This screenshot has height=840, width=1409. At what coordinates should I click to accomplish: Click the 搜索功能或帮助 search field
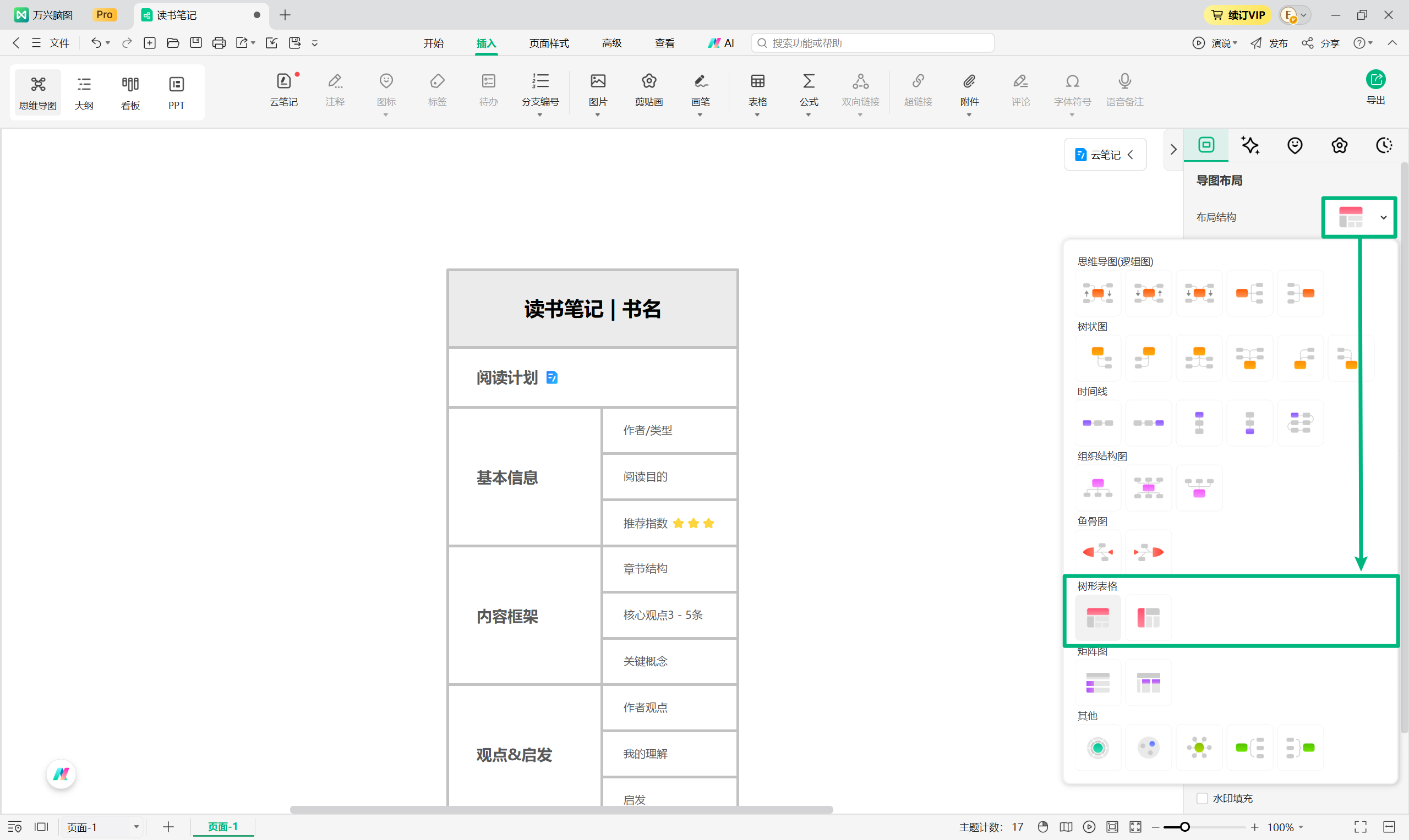(872, 43)
